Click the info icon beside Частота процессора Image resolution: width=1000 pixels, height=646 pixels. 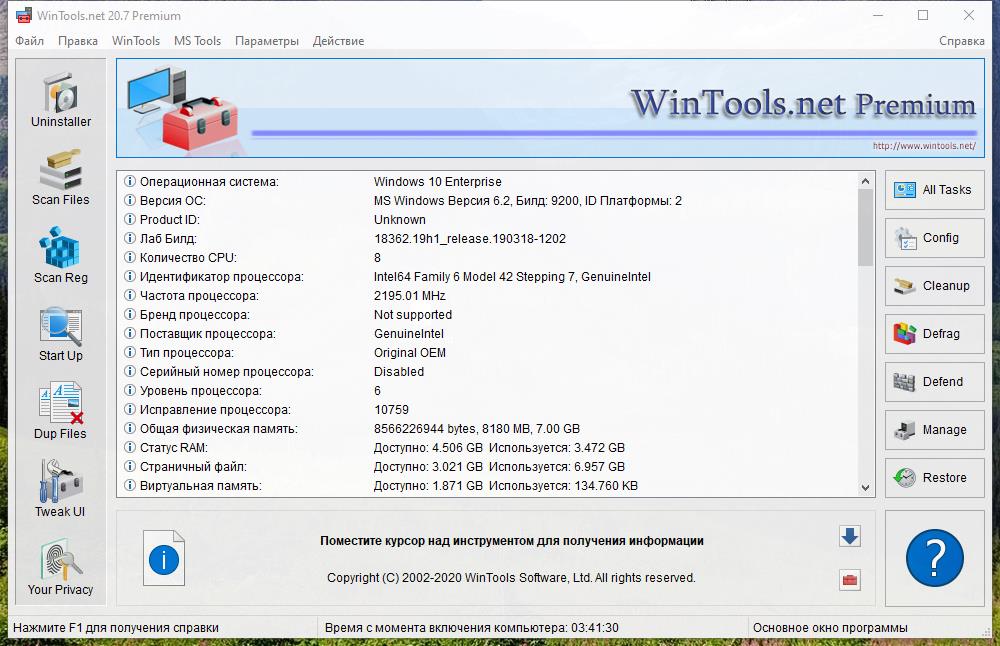(129, 295)
